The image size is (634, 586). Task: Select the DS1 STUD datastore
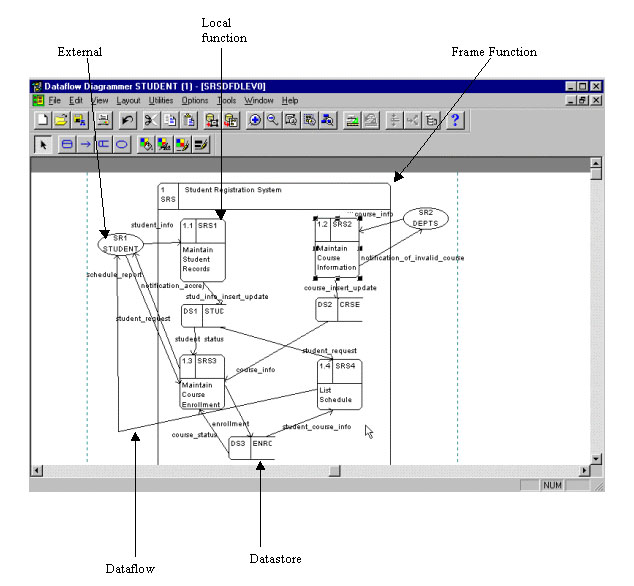(x=203, y=316)
